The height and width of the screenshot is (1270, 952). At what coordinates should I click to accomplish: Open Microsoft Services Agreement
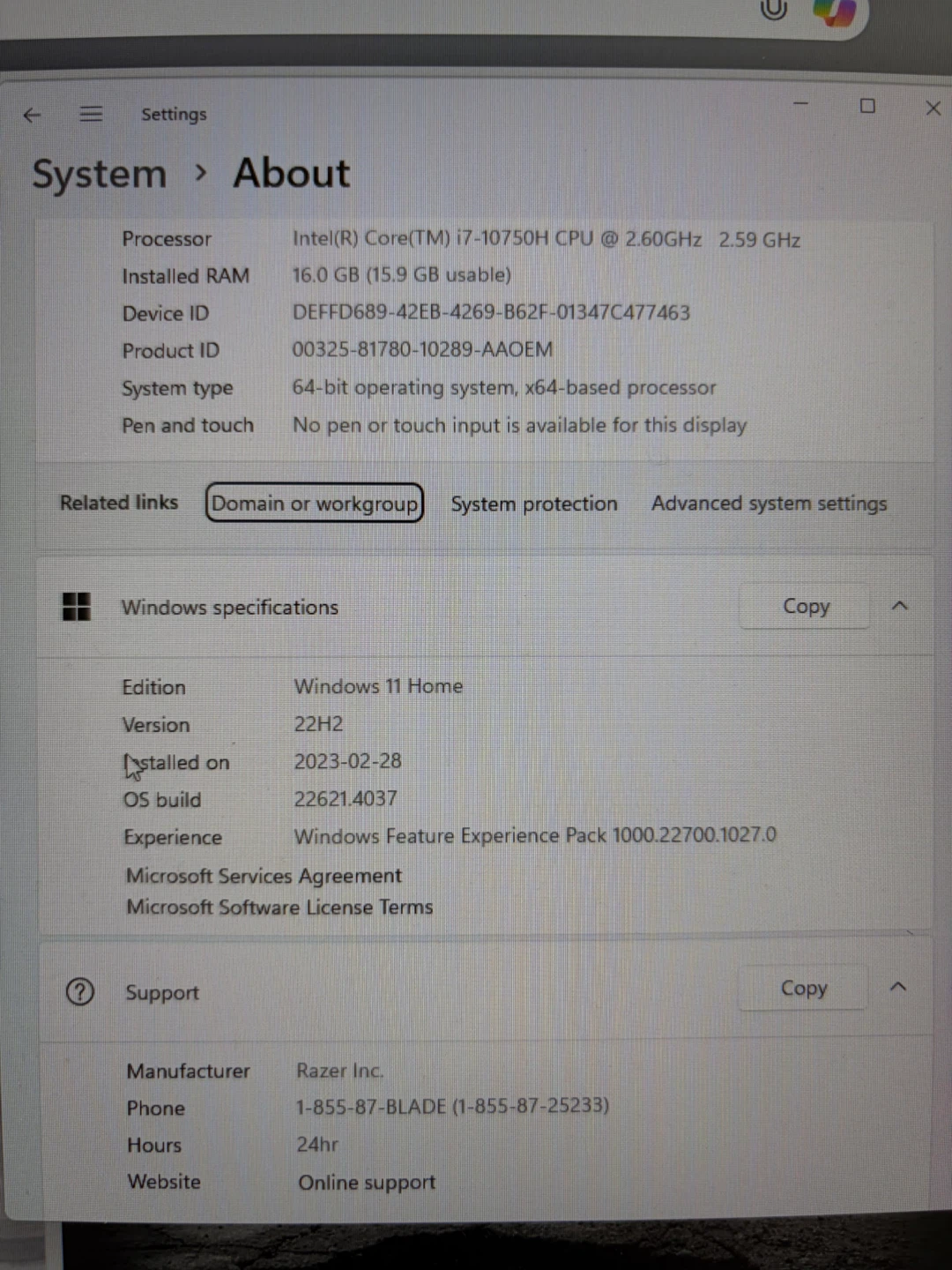(264, 876)
